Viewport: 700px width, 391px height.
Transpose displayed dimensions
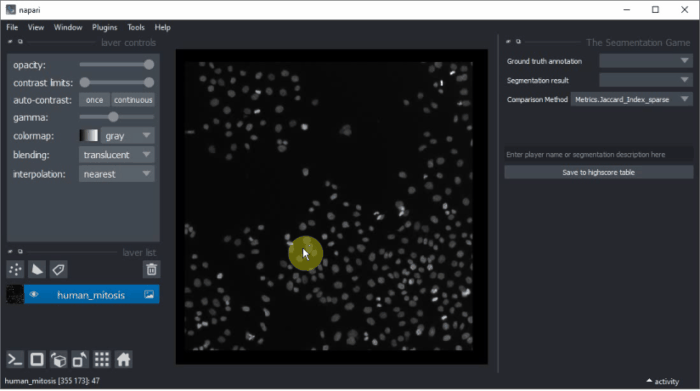click(x=80, y=359)
